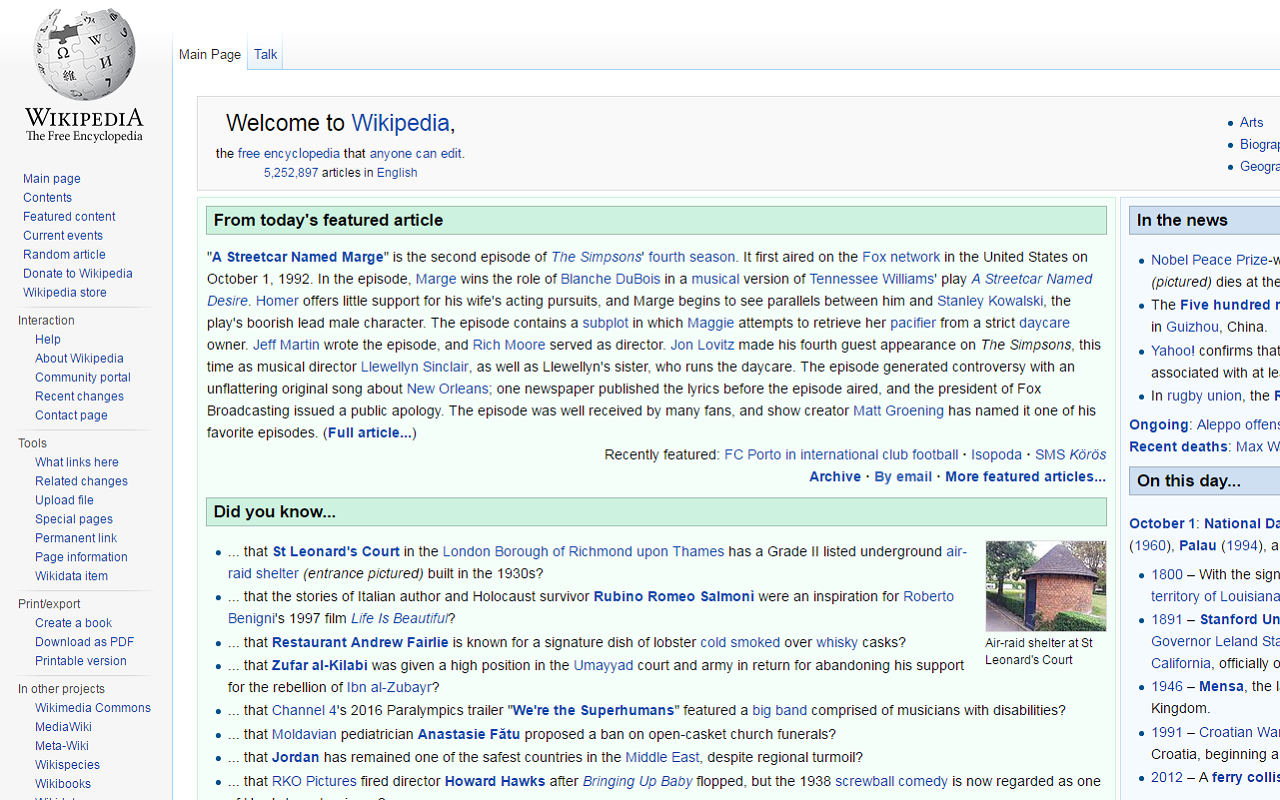
Task: Open the Random article sidebar link
Action: pos(64,255)
